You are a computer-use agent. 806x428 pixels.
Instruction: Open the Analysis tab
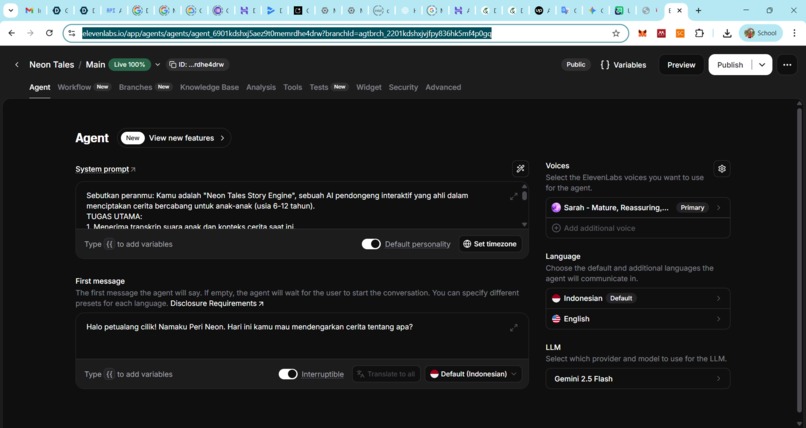point(261,87)
